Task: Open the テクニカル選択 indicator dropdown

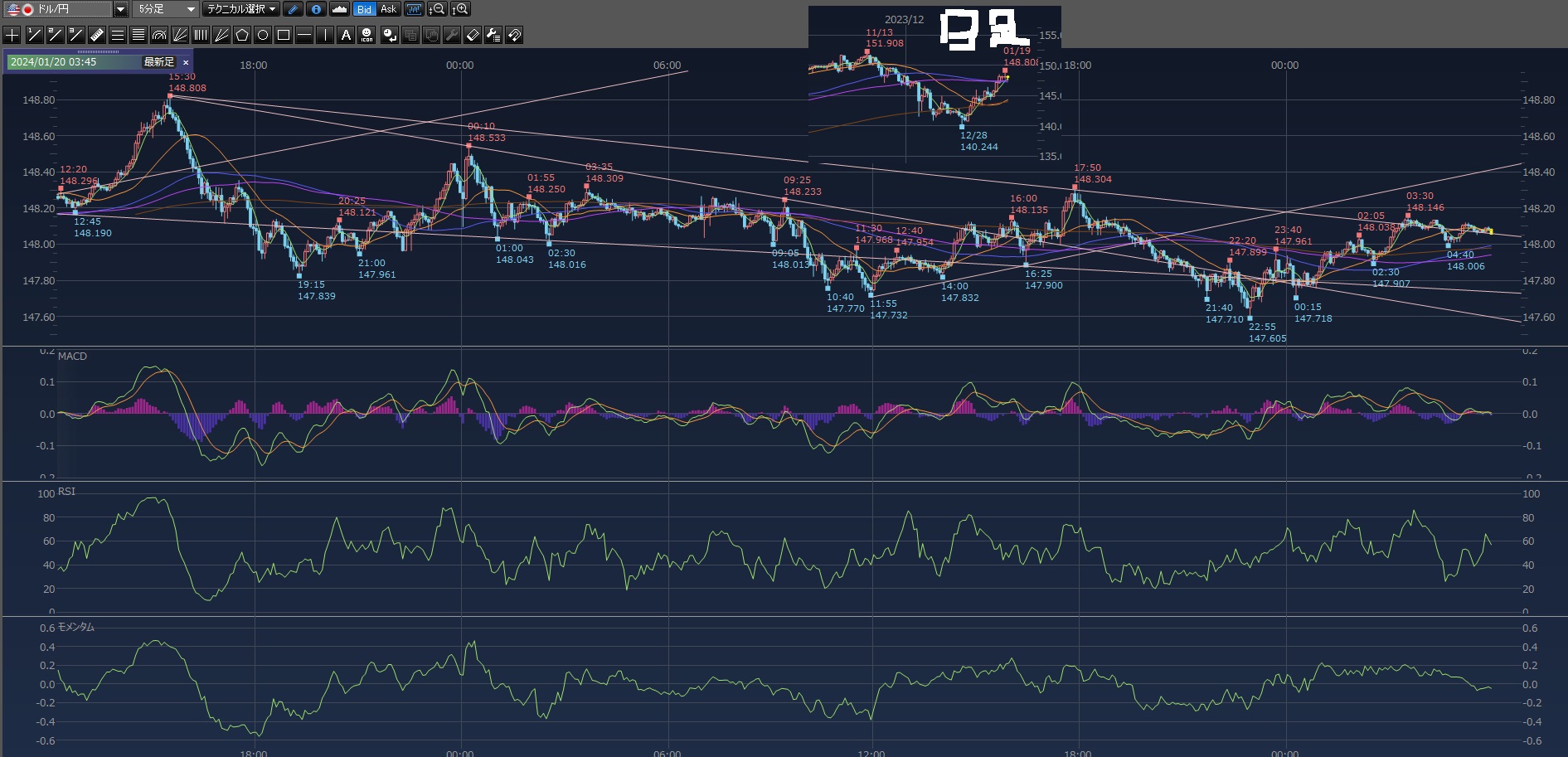Action: pos(241,9)
